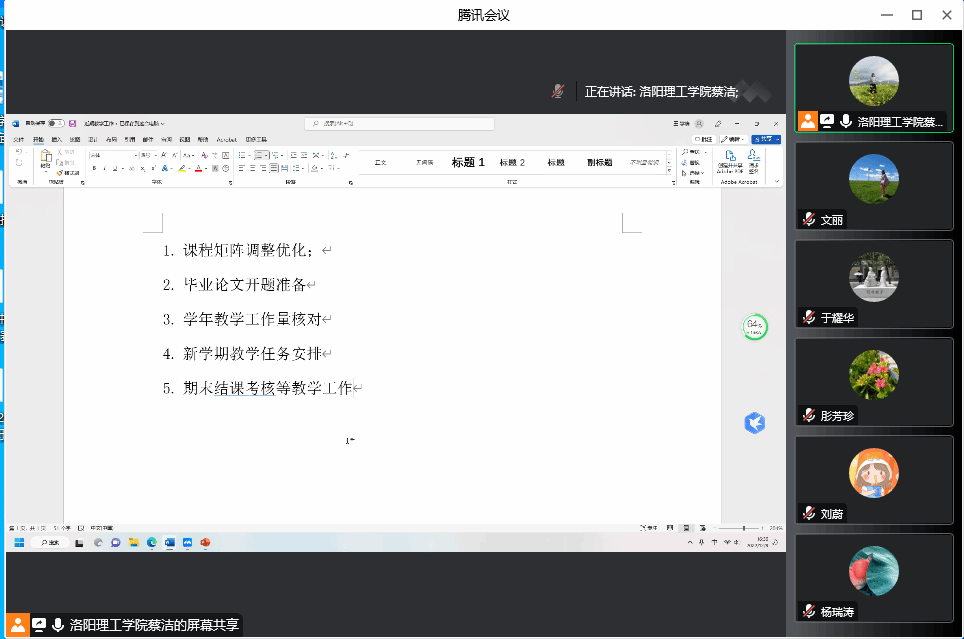Open PowerPoint from the shared taskbar

[205, 542]
